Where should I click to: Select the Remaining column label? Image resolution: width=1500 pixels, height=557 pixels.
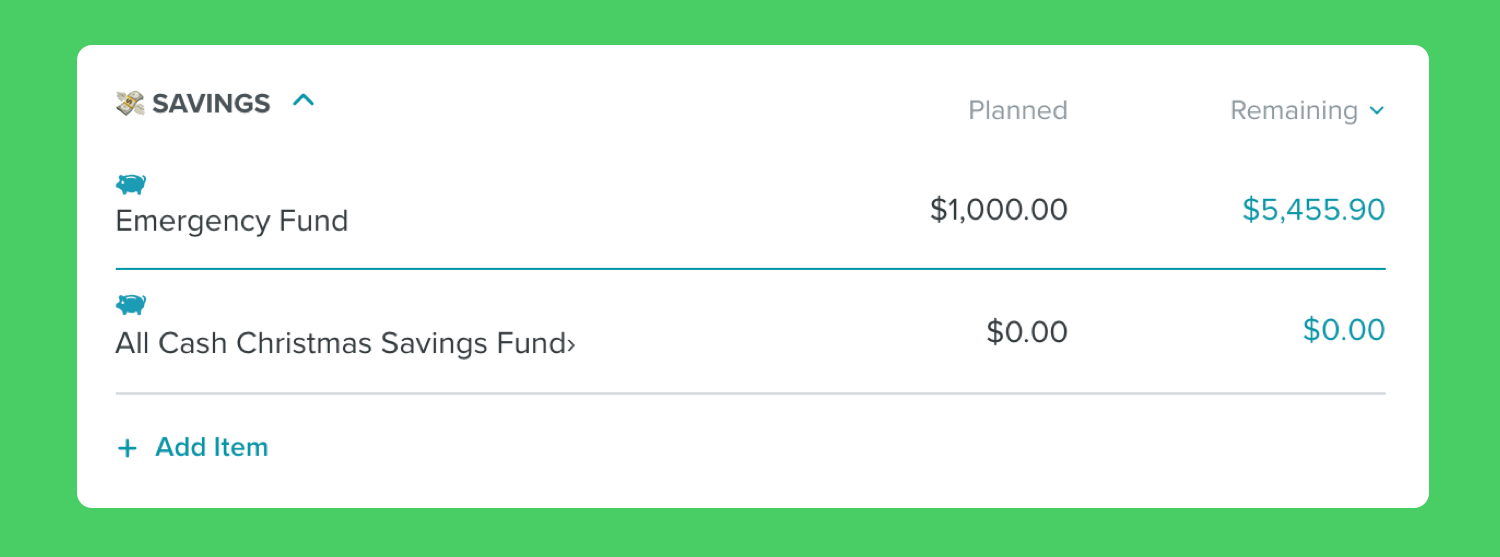[x=1294, y=110]
